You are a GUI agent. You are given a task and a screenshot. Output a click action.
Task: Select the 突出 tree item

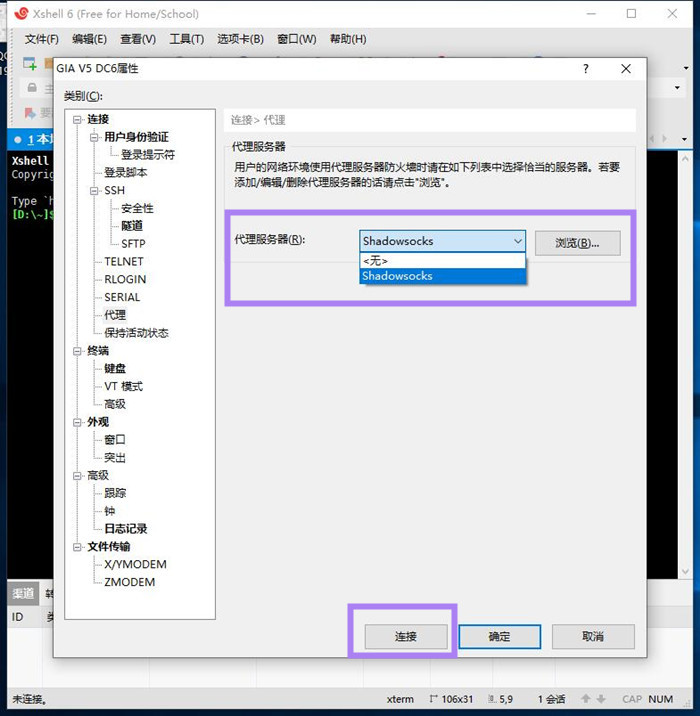[x=115, y=458]
